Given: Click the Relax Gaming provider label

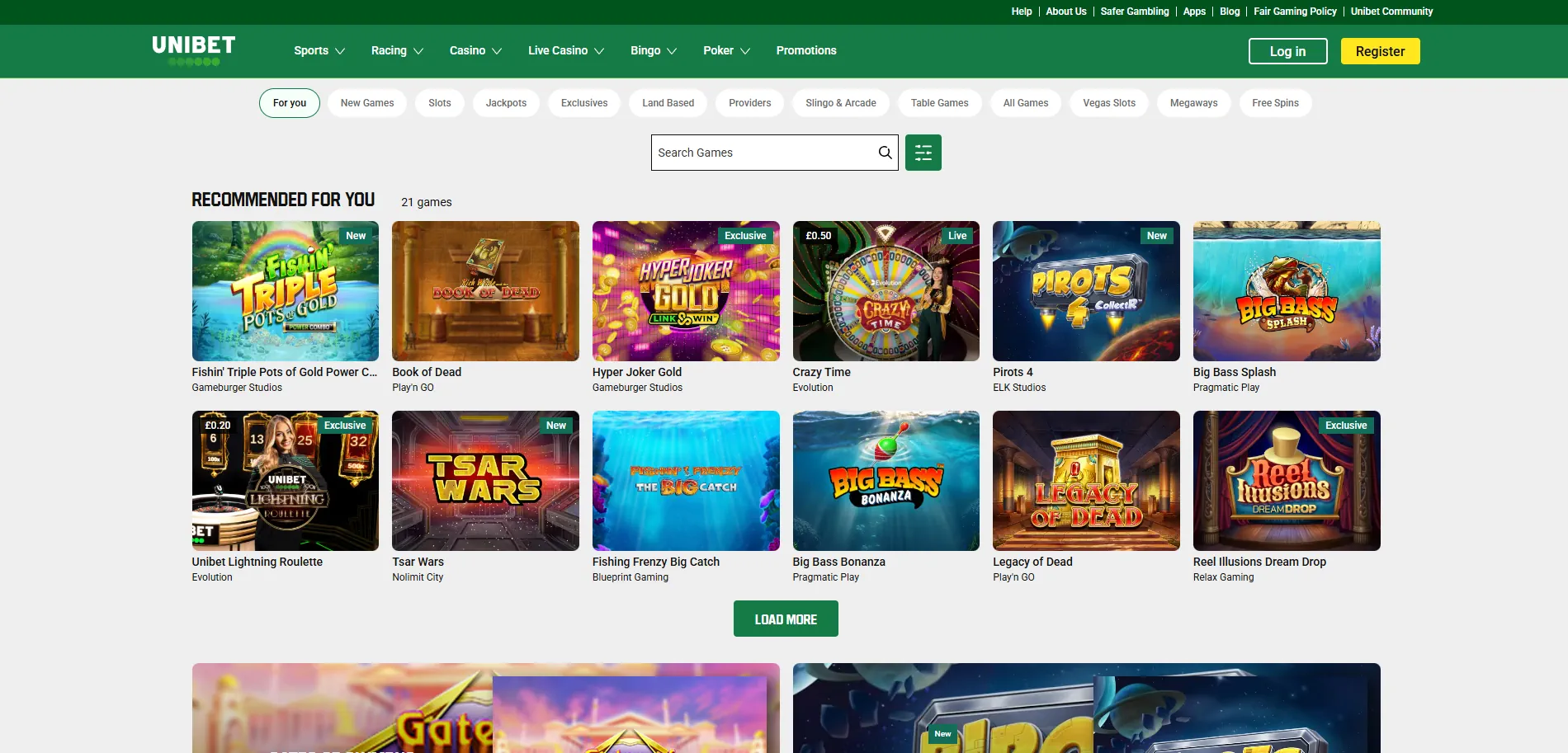Looking at the screenshot, I should click(x=1223, y=577).
